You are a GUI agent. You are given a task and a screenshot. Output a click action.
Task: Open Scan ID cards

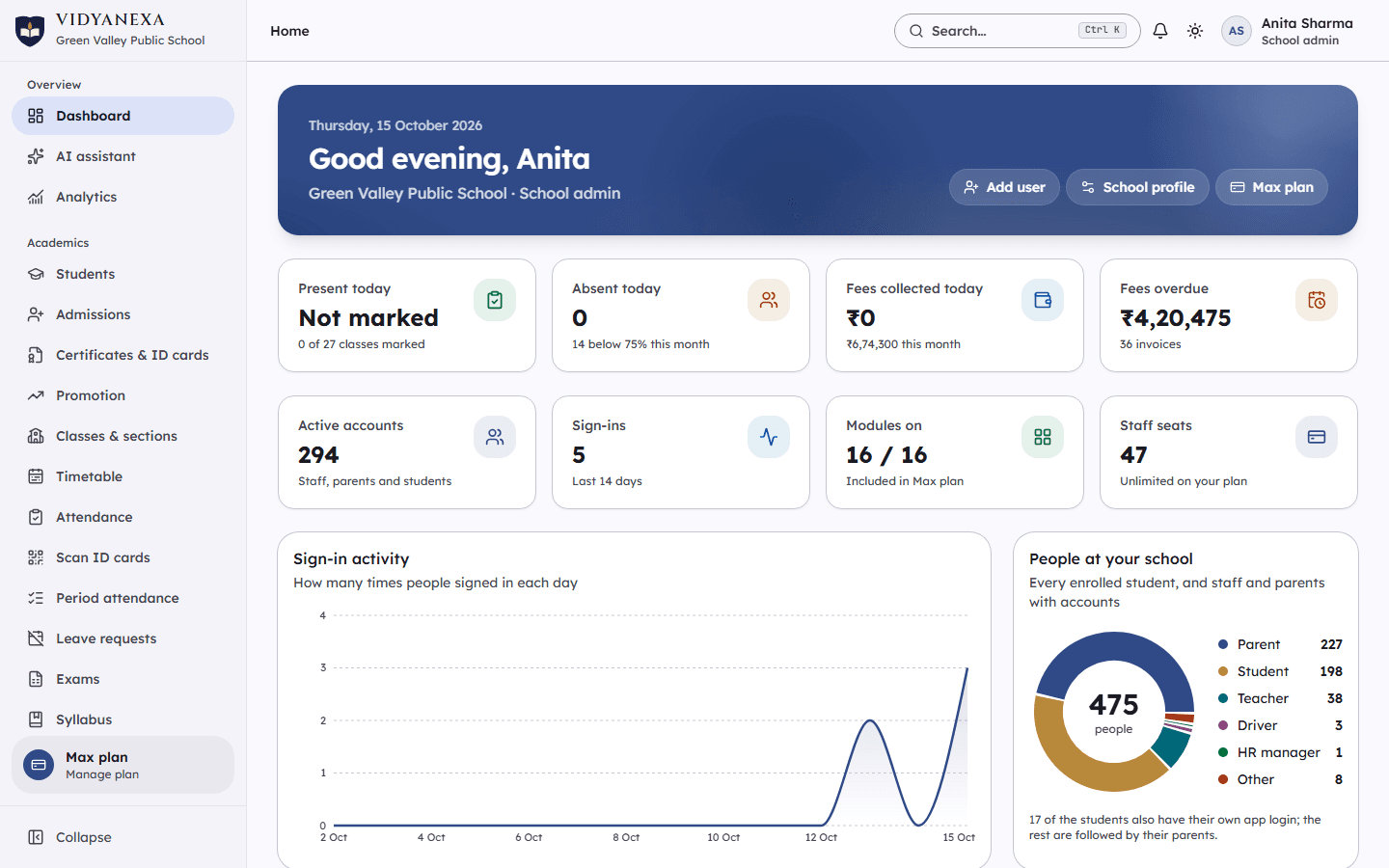pyautogui.click(x=123, y=557)
